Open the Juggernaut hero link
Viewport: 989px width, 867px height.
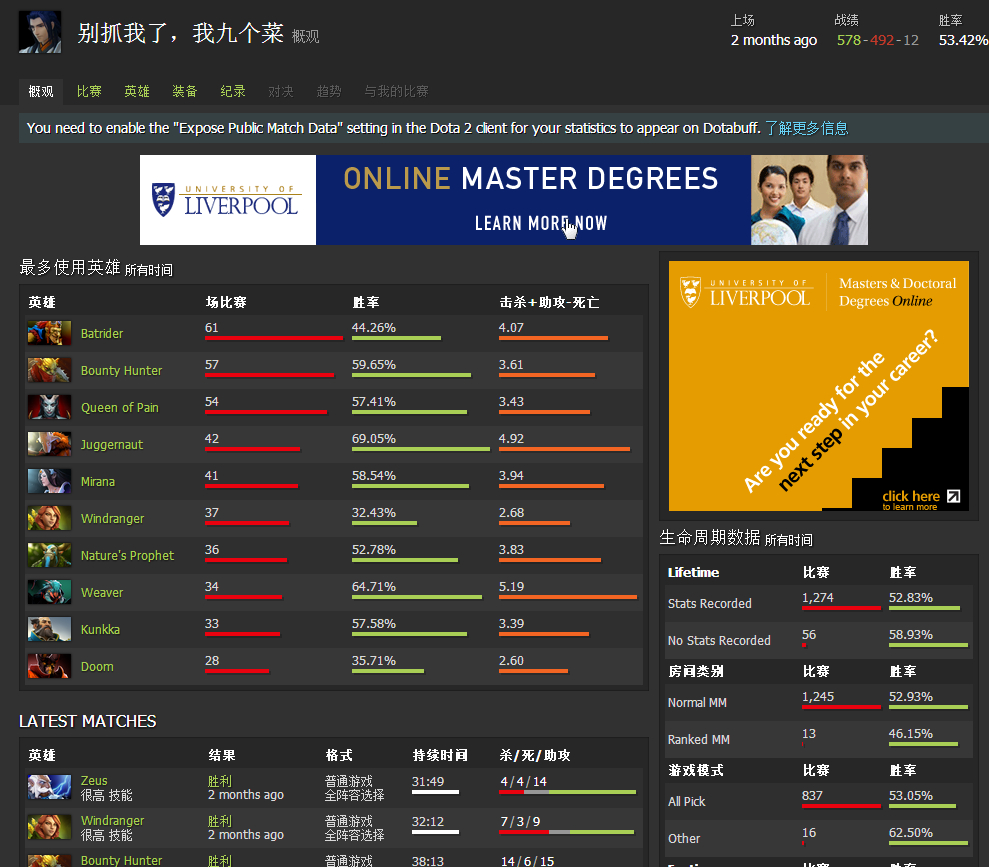point(112,445)
